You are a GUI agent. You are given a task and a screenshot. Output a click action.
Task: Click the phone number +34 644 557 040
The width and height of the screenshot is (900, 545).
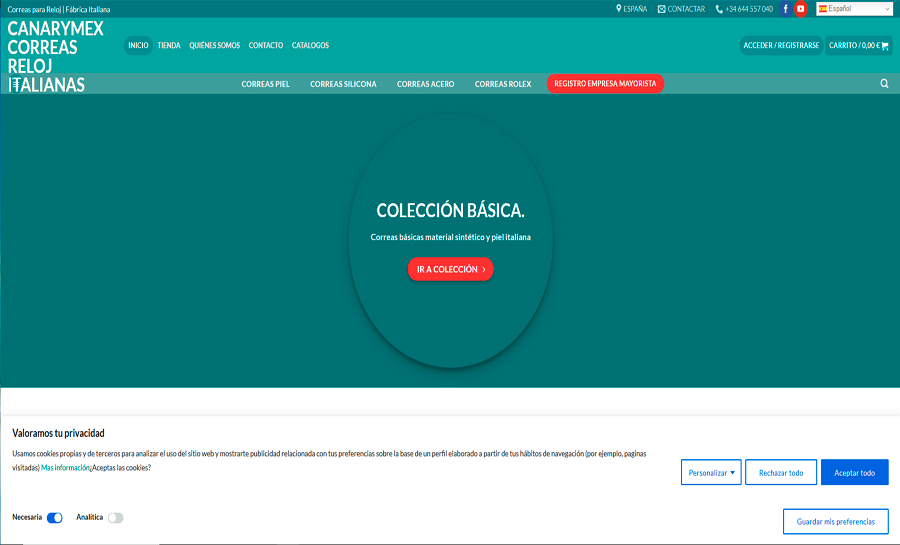744,9
